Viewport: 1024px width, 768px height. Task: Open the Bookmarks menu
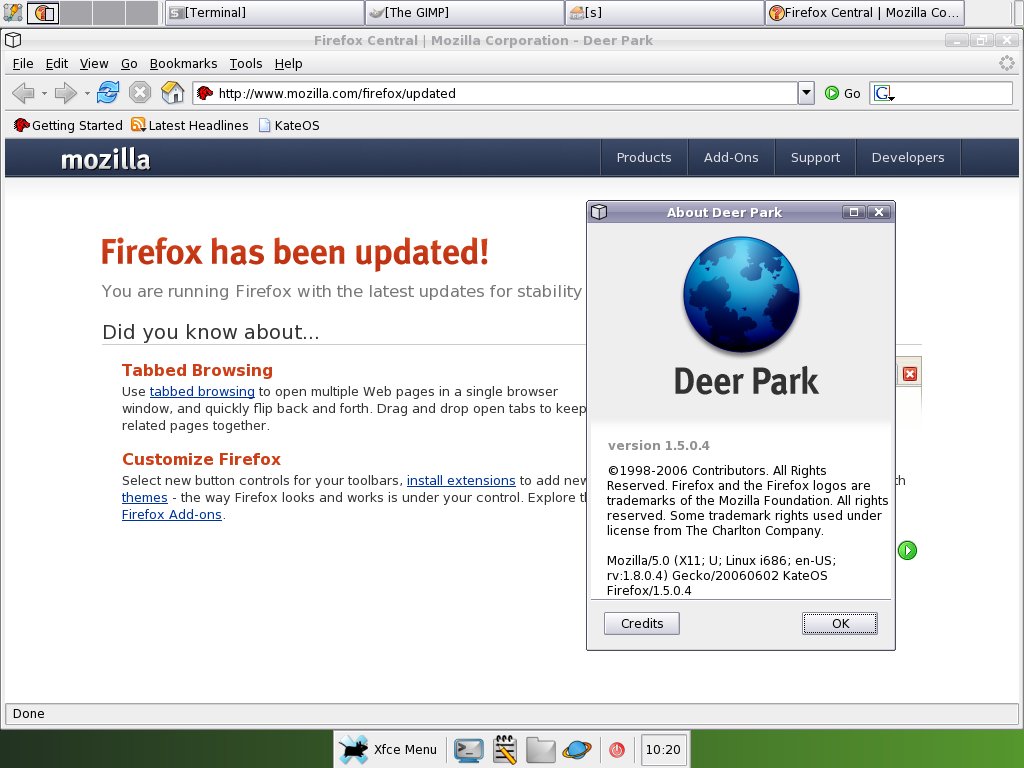click(x=184, y=63)
